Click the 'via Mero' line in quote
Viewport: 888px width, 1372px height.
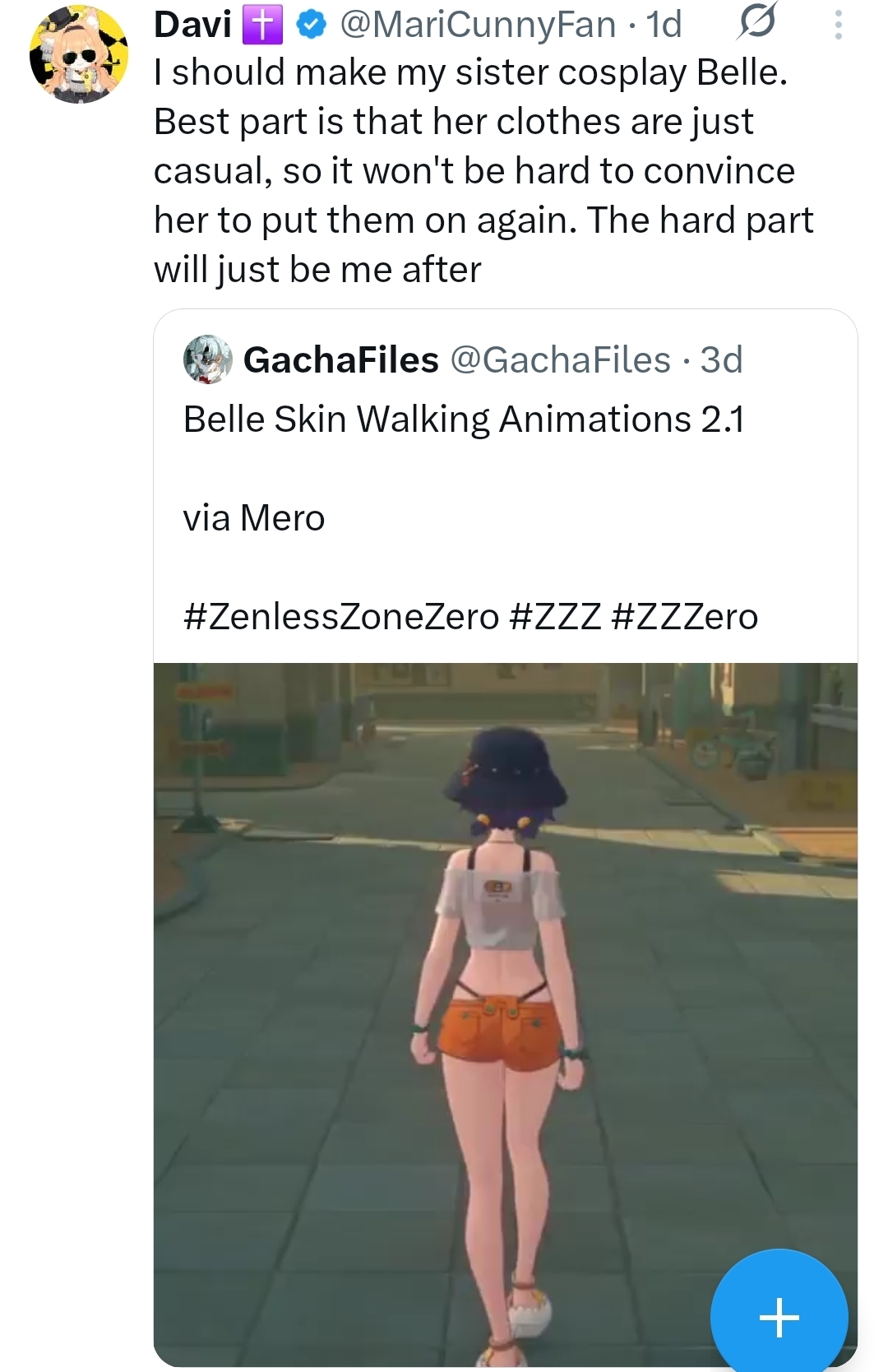254,518
